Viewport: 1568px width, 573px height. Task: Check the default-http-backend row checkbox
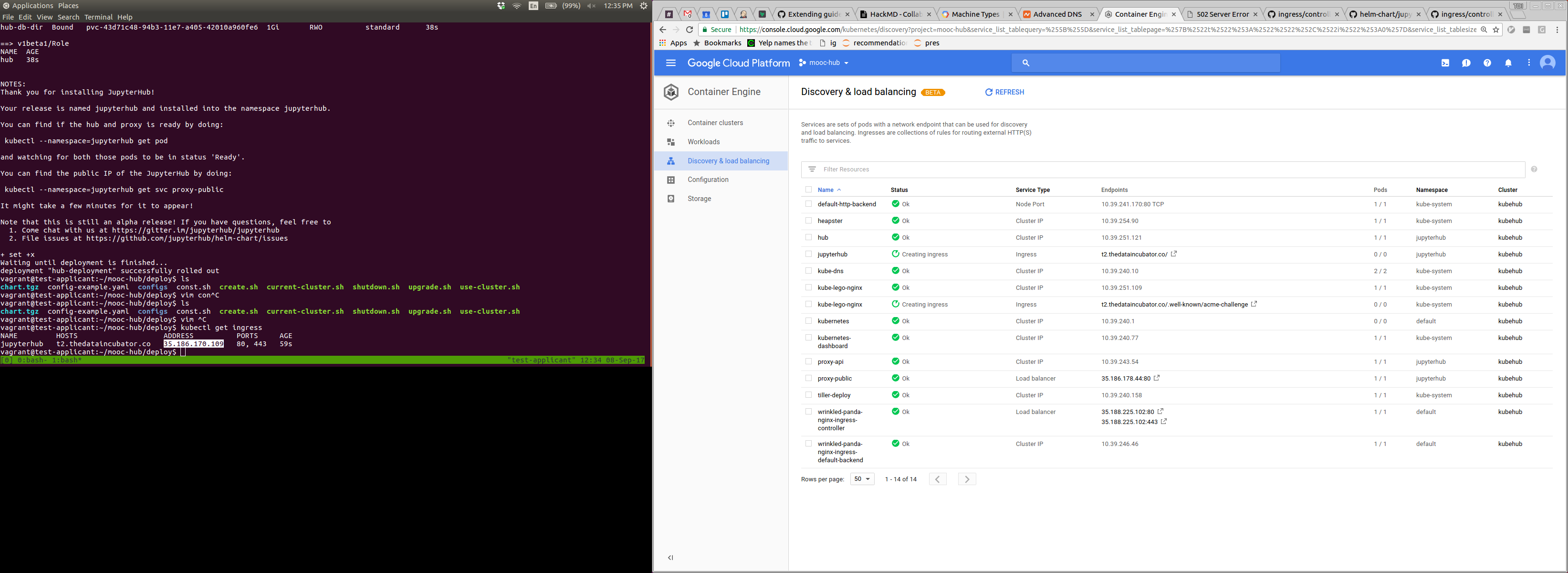coord(808,204)
